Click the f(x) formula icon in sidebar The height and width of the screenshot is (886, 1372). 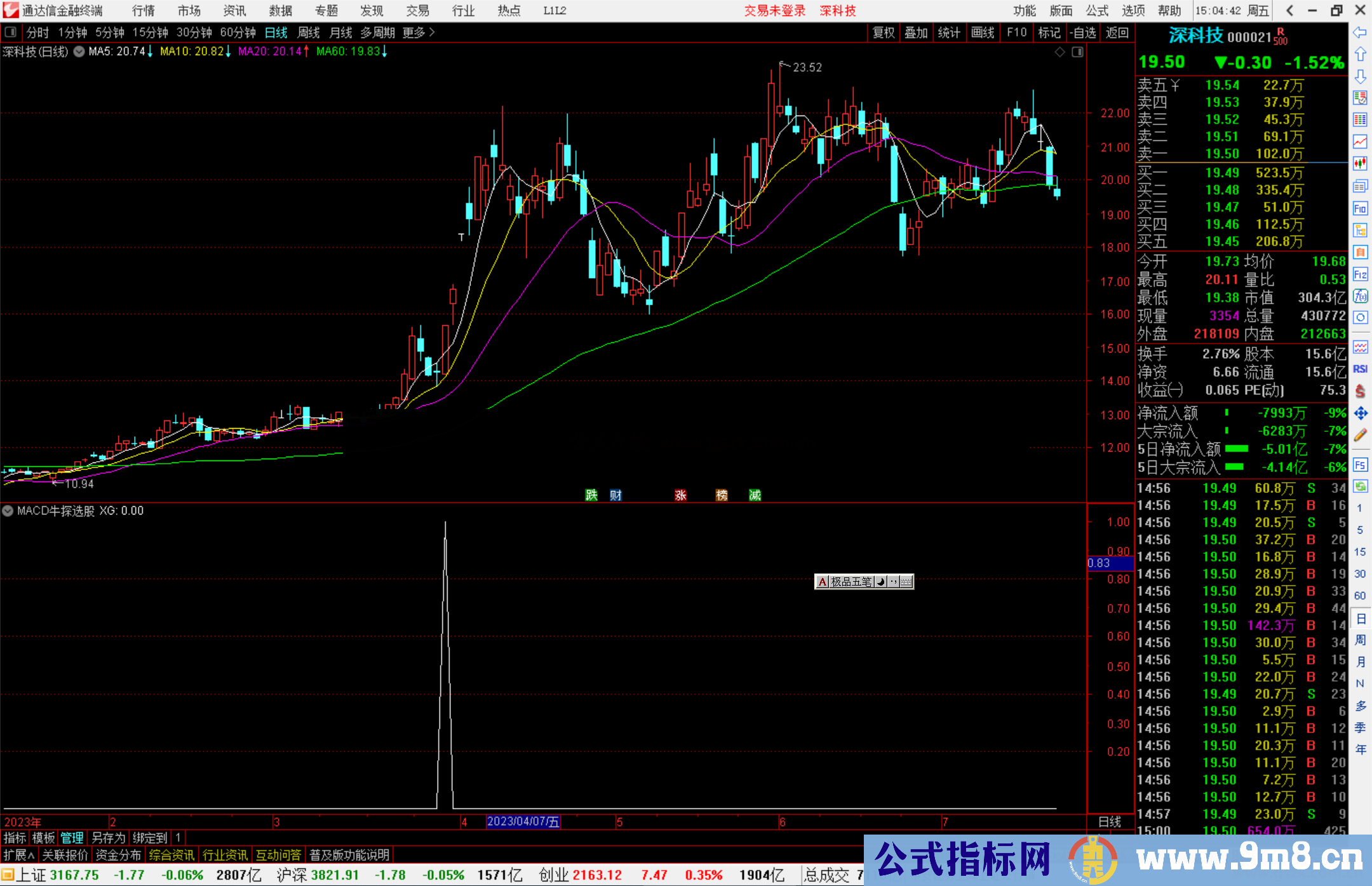[x=1360, y=296]
